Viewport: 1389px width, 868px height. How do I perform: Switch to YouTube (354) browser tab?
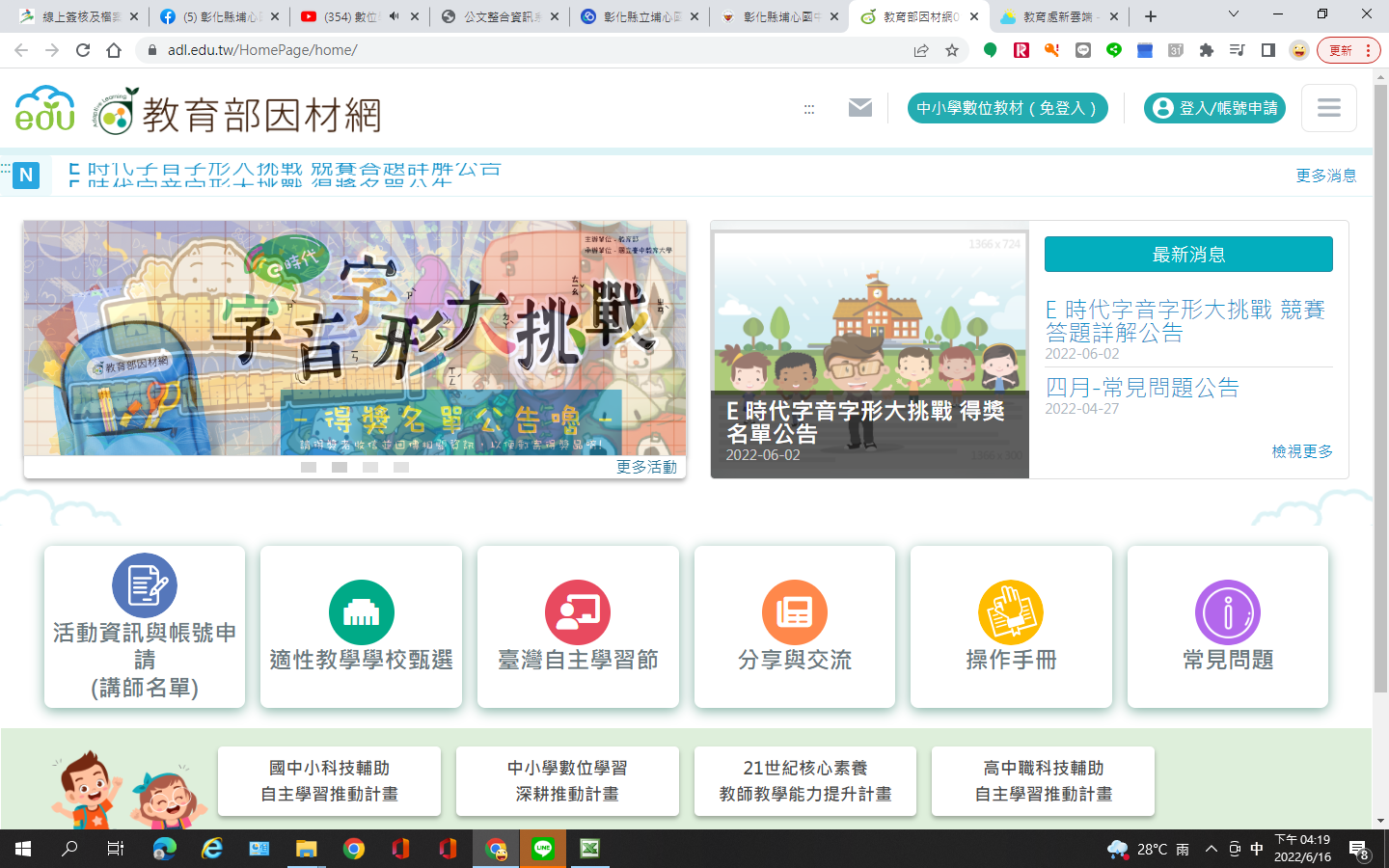[x=362, y=16]
